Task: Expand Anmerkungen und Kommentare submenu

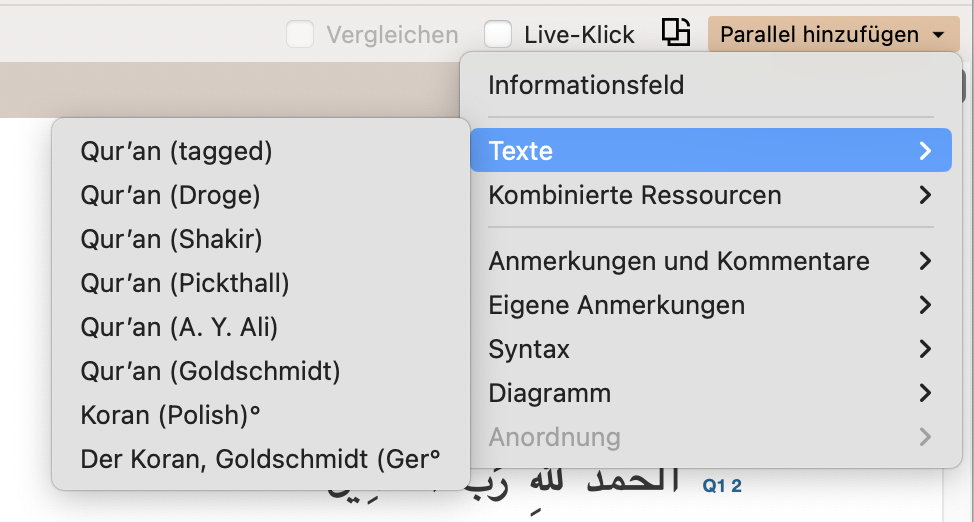Action: pyautogui.click(x=711, y=261)
